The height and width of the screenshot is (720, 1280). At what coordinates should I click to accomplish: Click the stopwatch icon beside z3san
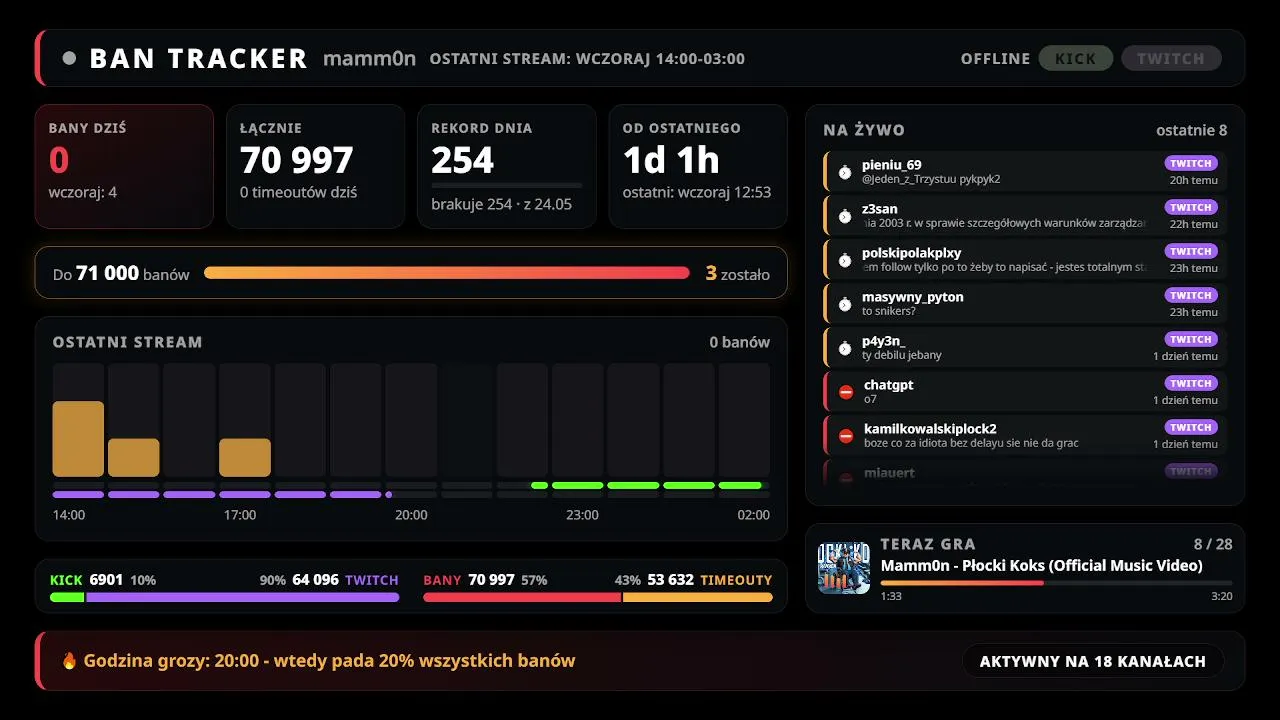coord(845,216)
